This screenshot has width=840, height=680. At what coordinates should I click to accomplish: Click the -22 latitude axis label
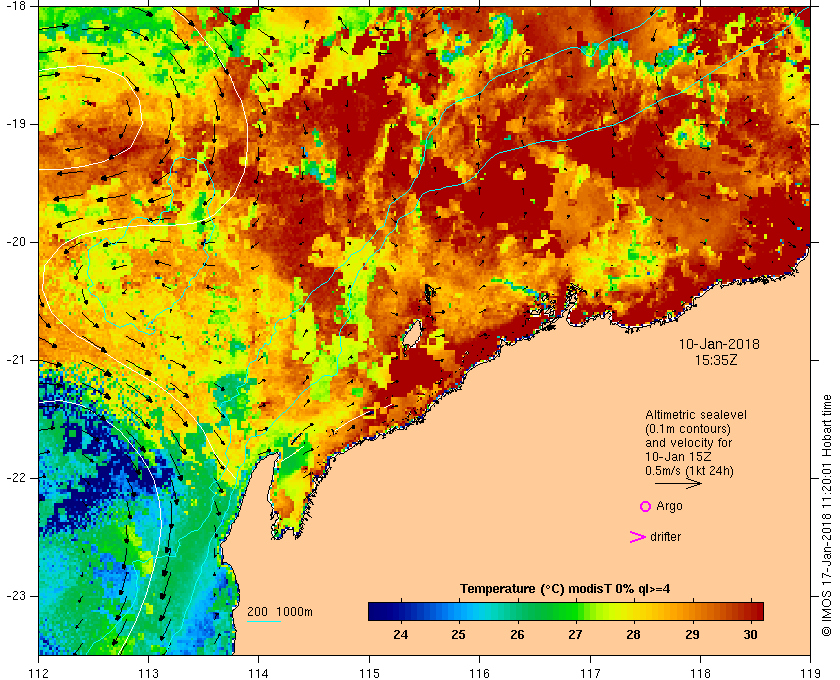pos(15,478)
